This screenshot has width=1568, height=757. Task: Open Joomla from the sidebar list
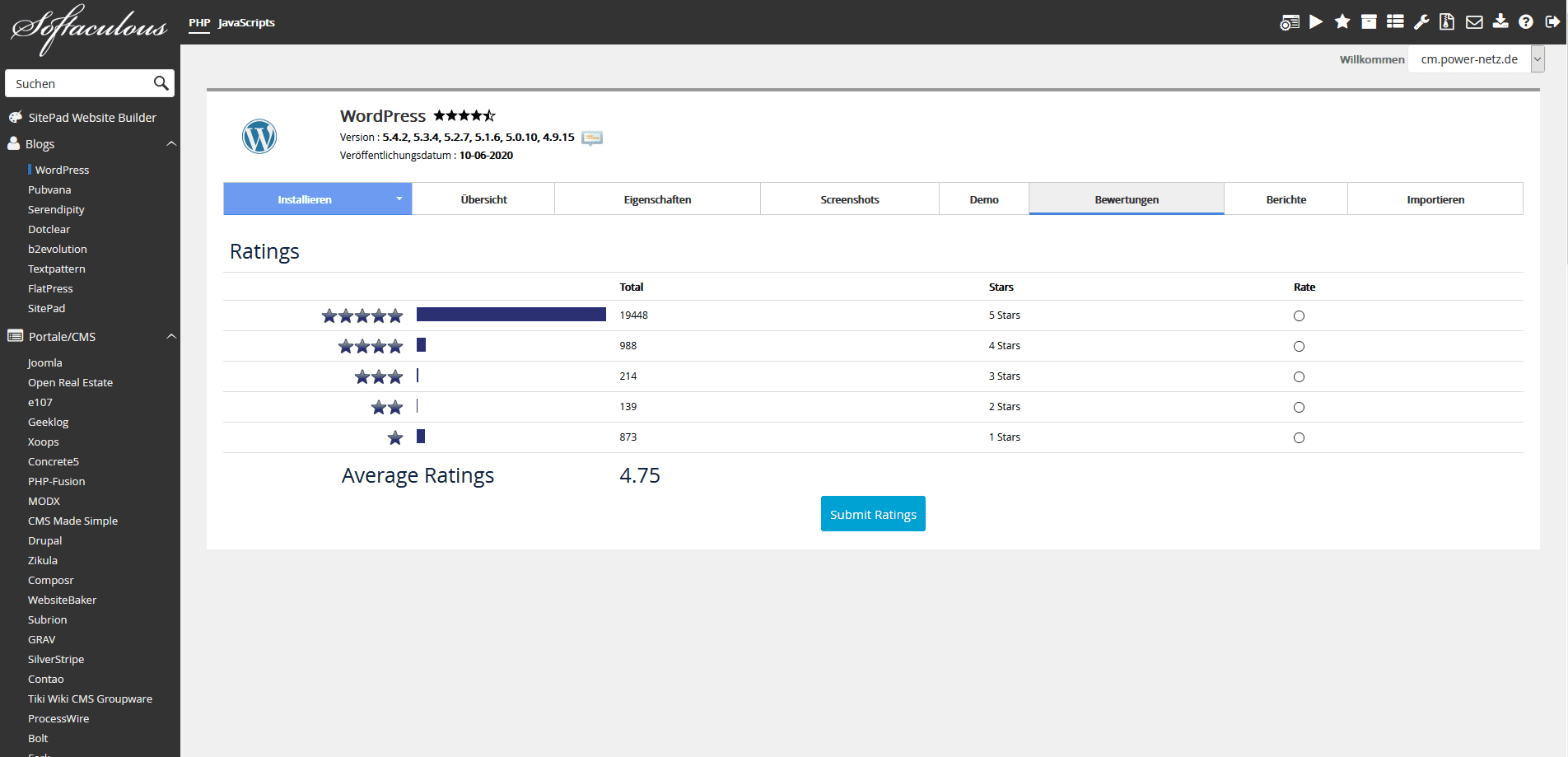pos(45,363)
